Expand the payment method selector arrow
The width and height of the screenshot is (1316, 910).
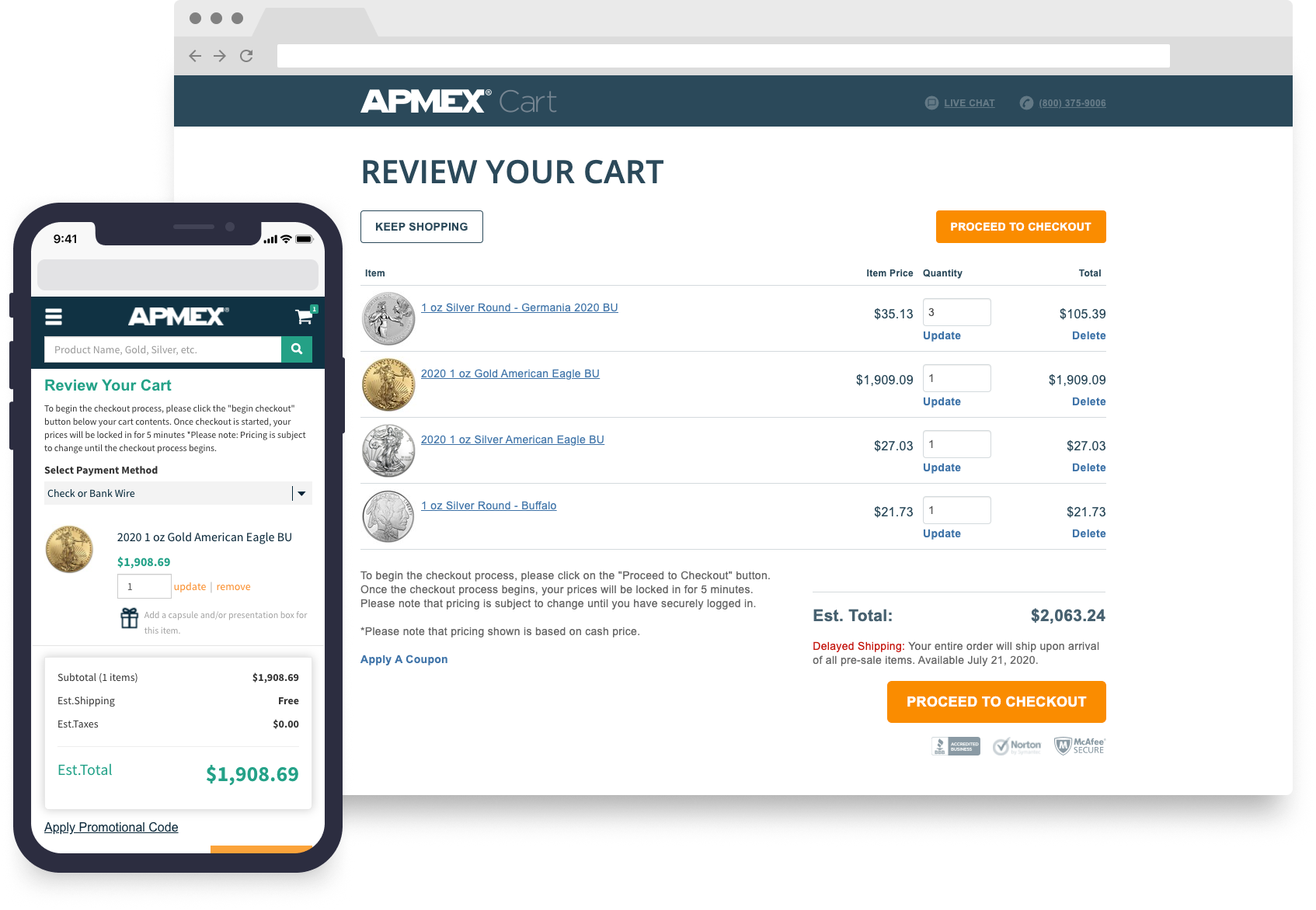pyautogui.click(x=302, y=493)
